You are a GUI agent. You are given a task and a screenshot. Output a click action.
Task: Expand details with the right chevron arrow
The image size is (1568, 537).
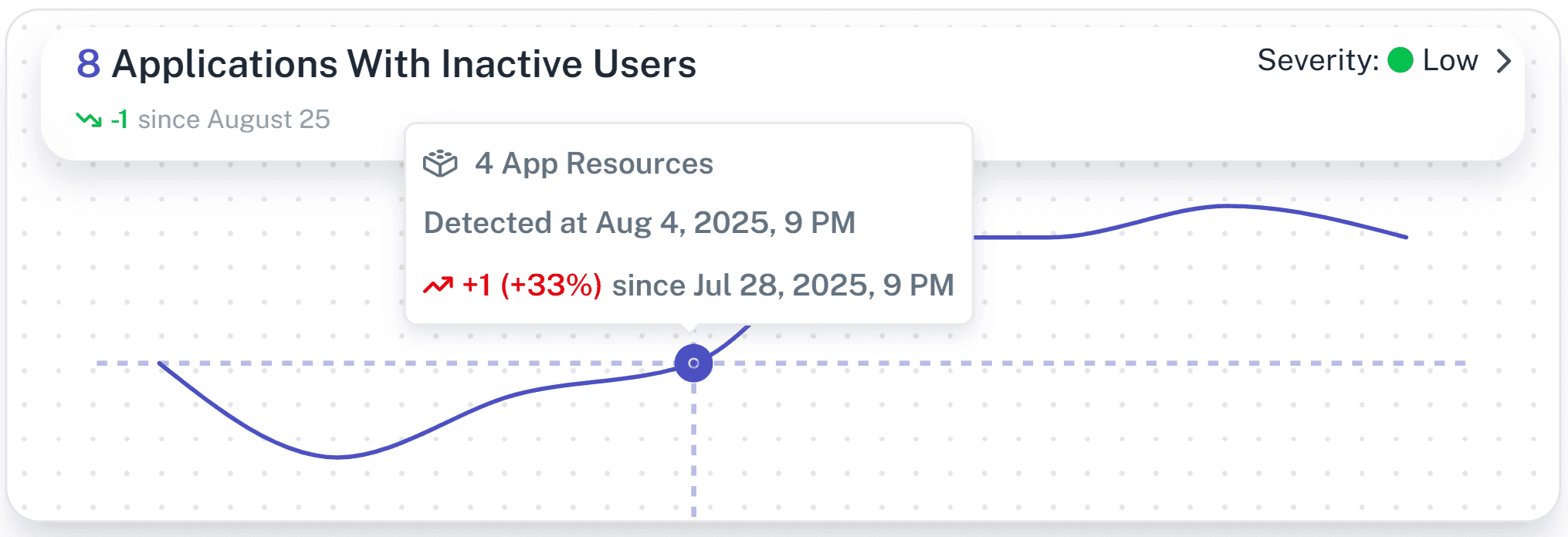tap(1504, 61)
